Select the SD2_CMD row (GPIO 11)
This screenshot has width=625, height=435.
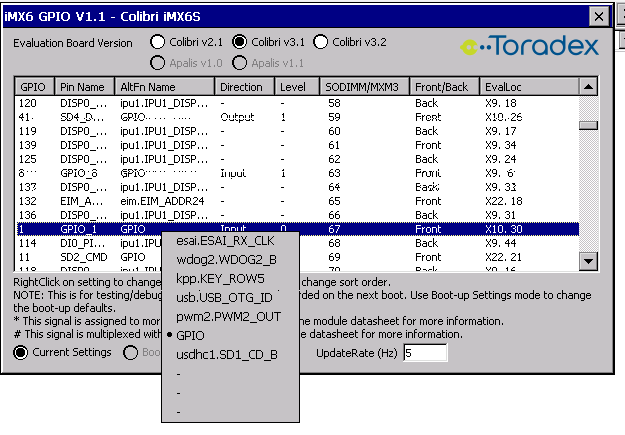click(297, 257)
